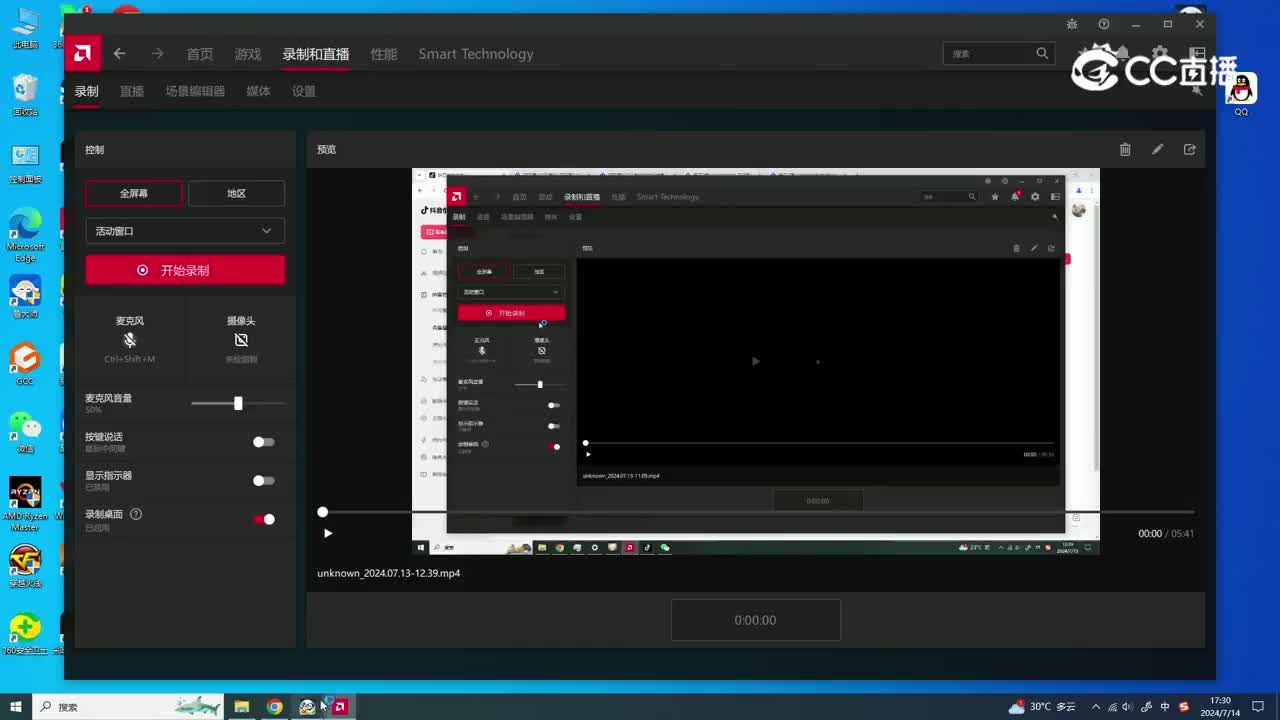Toggle the 按键说话 switch
This screenshot has width=1280, height=720.
tap(263, 442)
